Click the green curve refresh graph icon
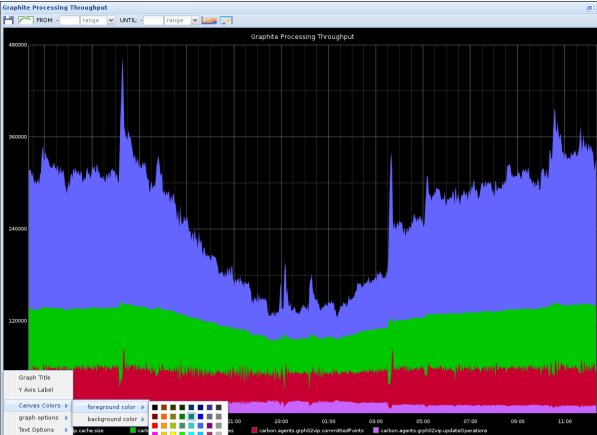The image size is (597, 435). point(26,20)
